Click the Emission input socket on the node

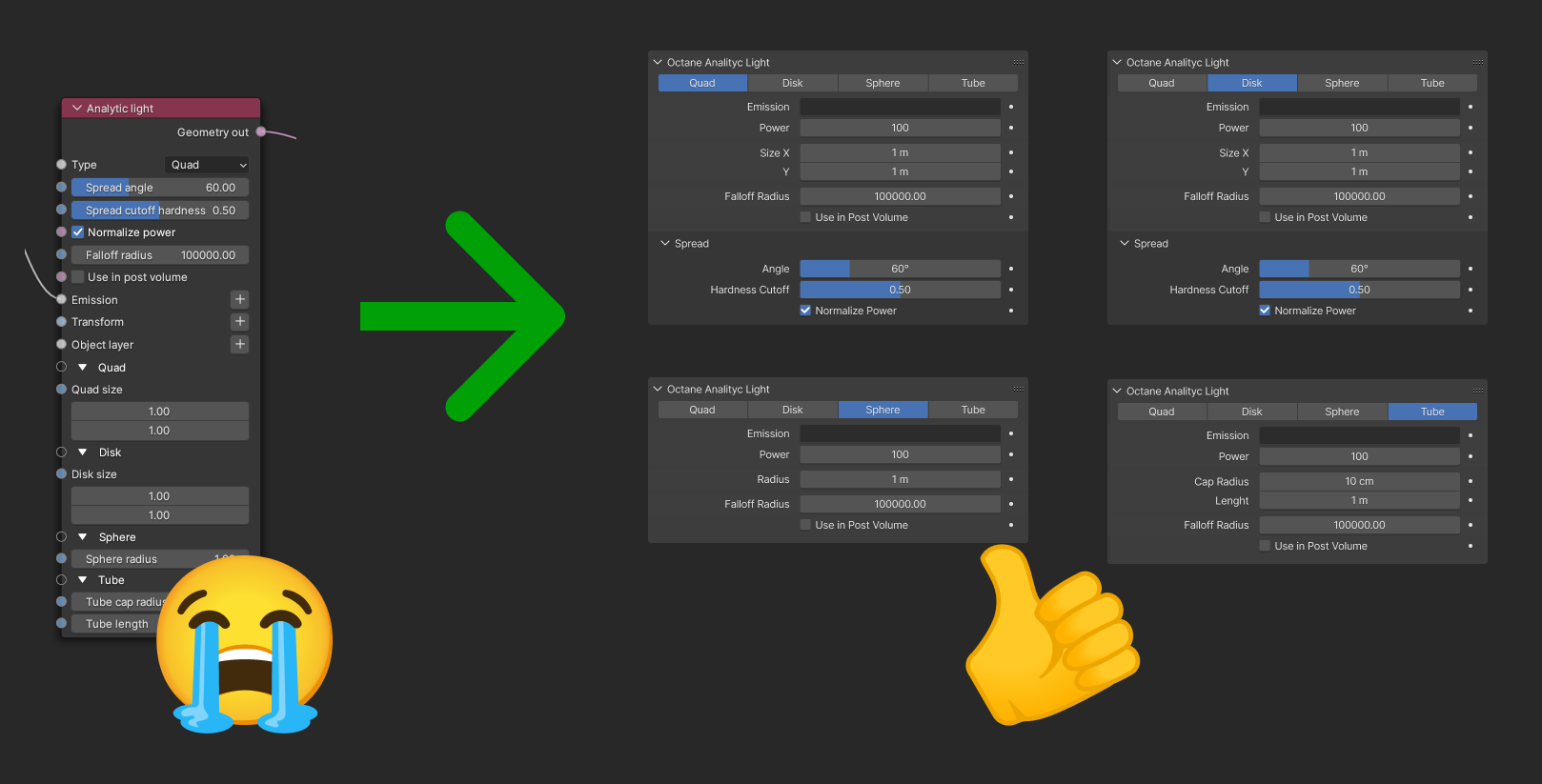61,299
